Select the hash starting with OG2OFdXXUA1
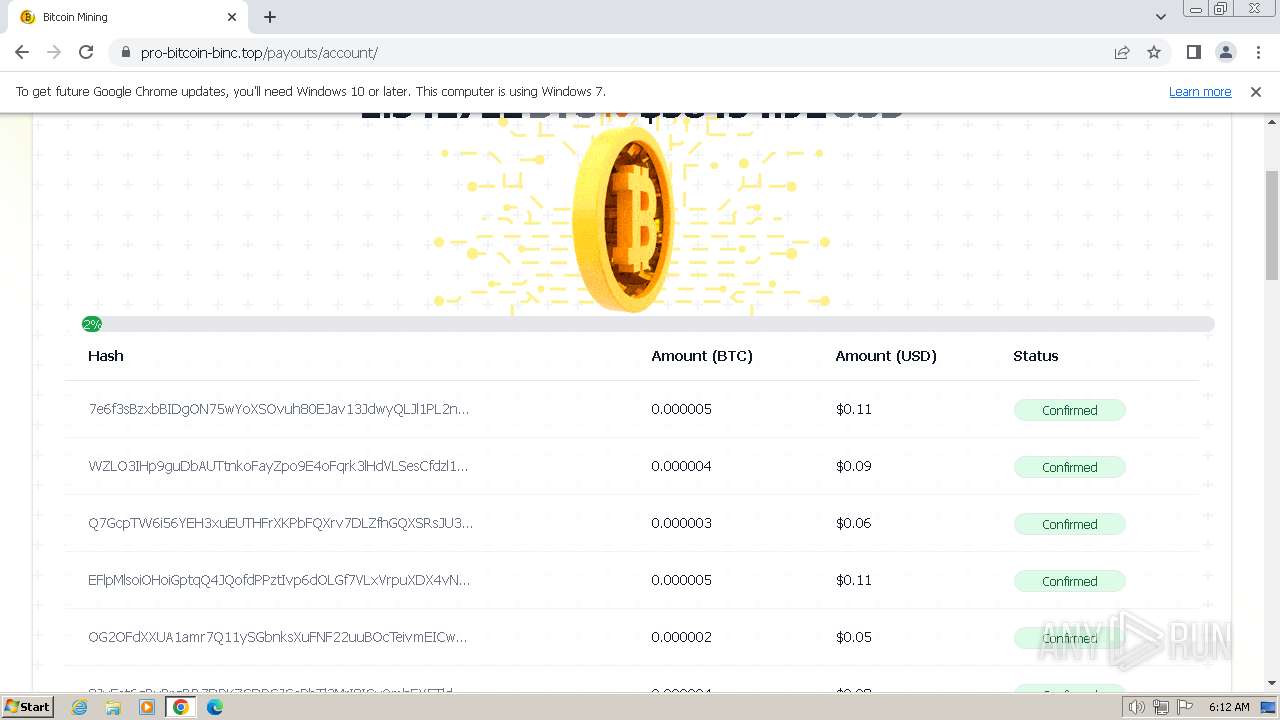Viewport: 1280px width, 720px height. [277, 637]
